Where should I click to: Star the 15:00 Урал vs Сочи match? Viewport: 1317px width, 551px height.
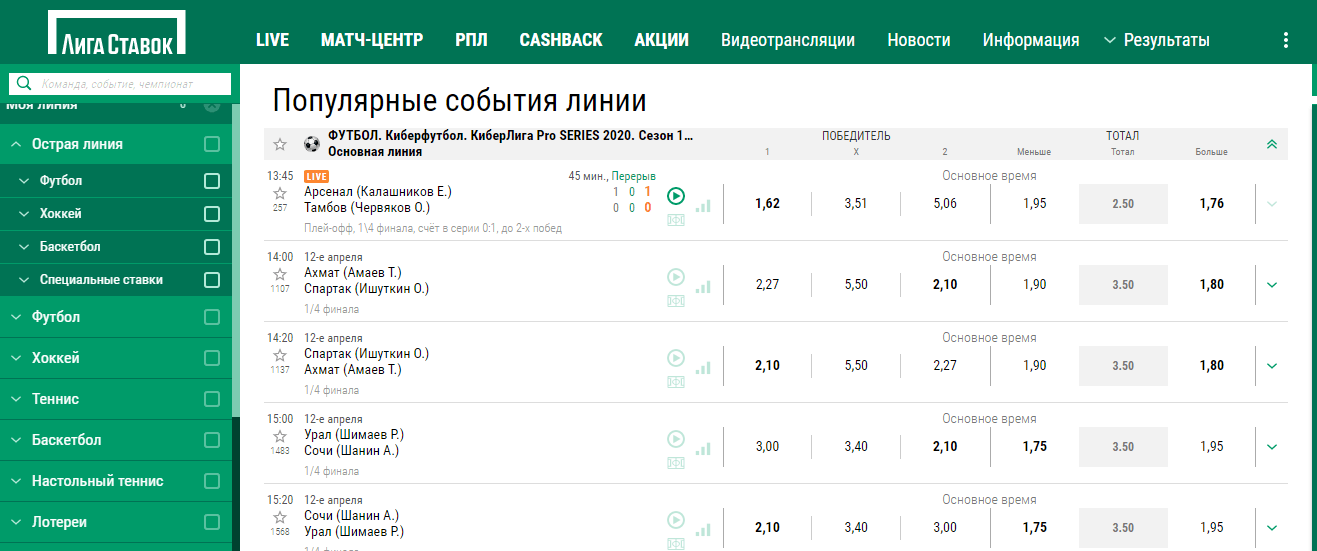click(280, 436)
